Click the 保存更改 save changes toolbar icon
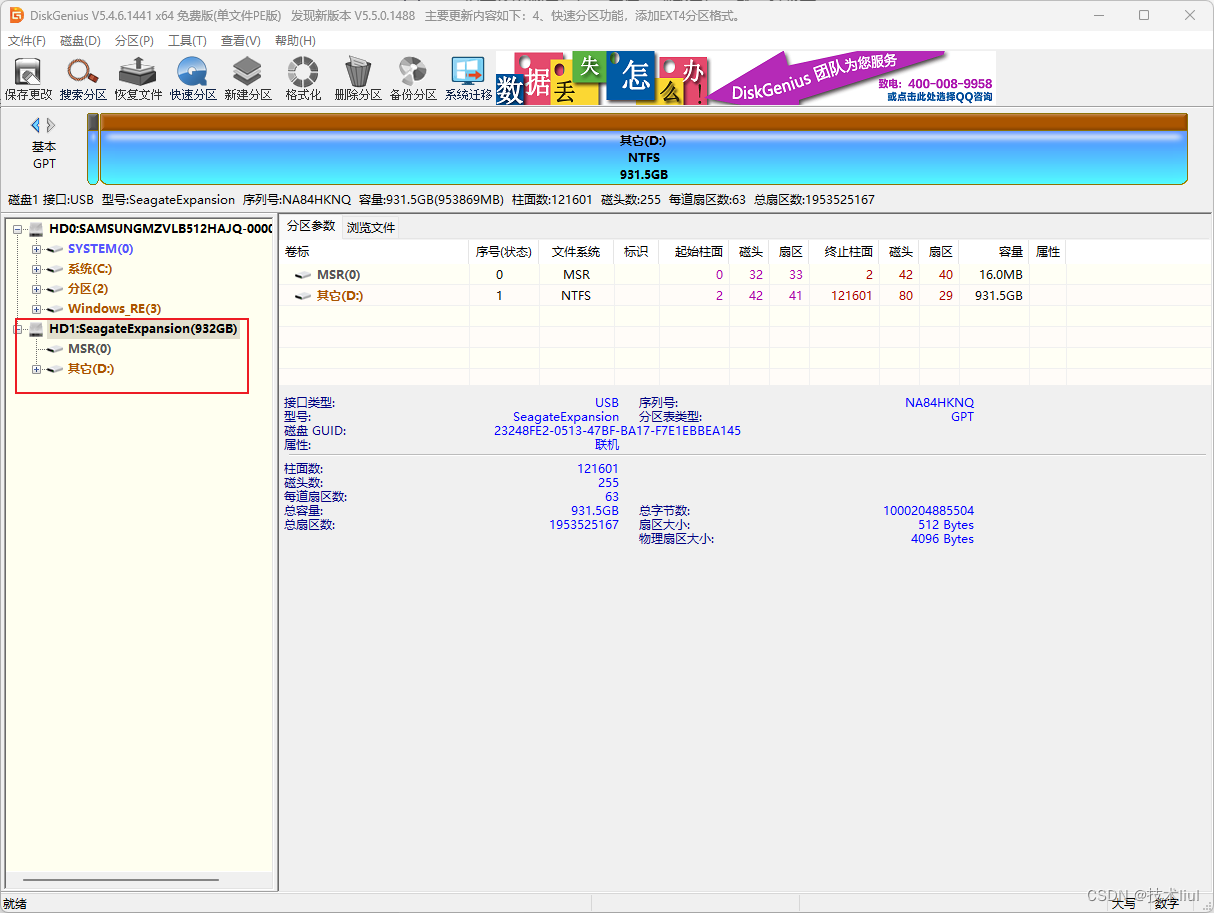The width and height of the screenshot is (1214, 913). (x=28, y=79)
